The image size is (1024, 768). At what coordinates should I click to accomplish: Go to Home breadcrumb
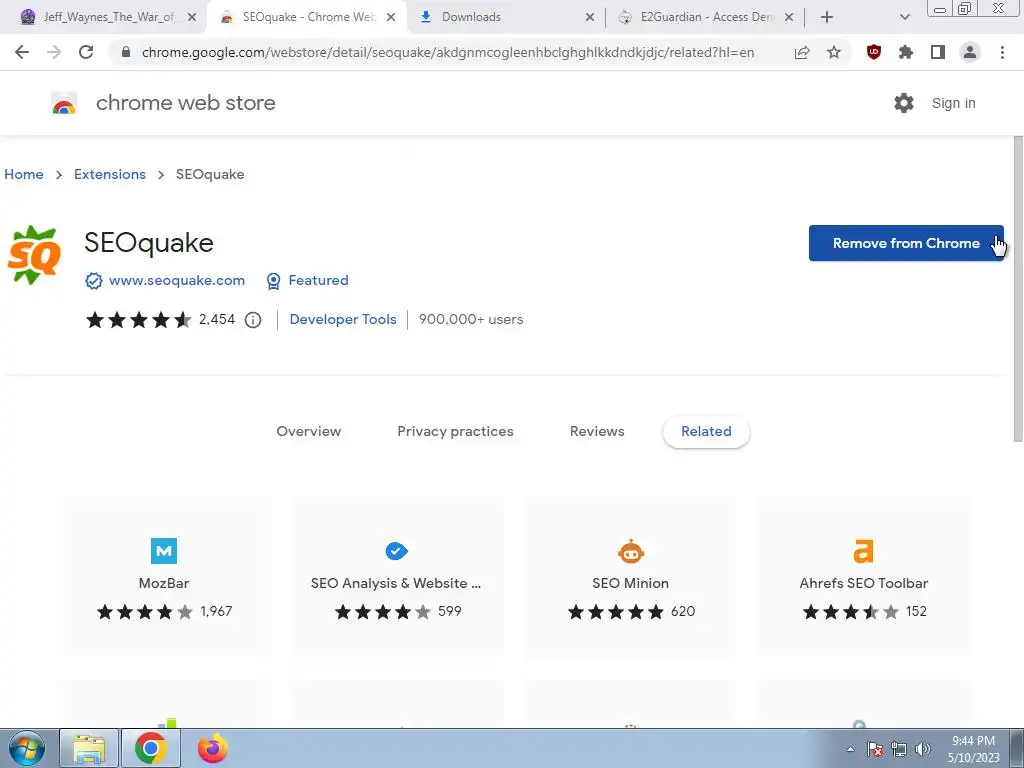(24, 174)
